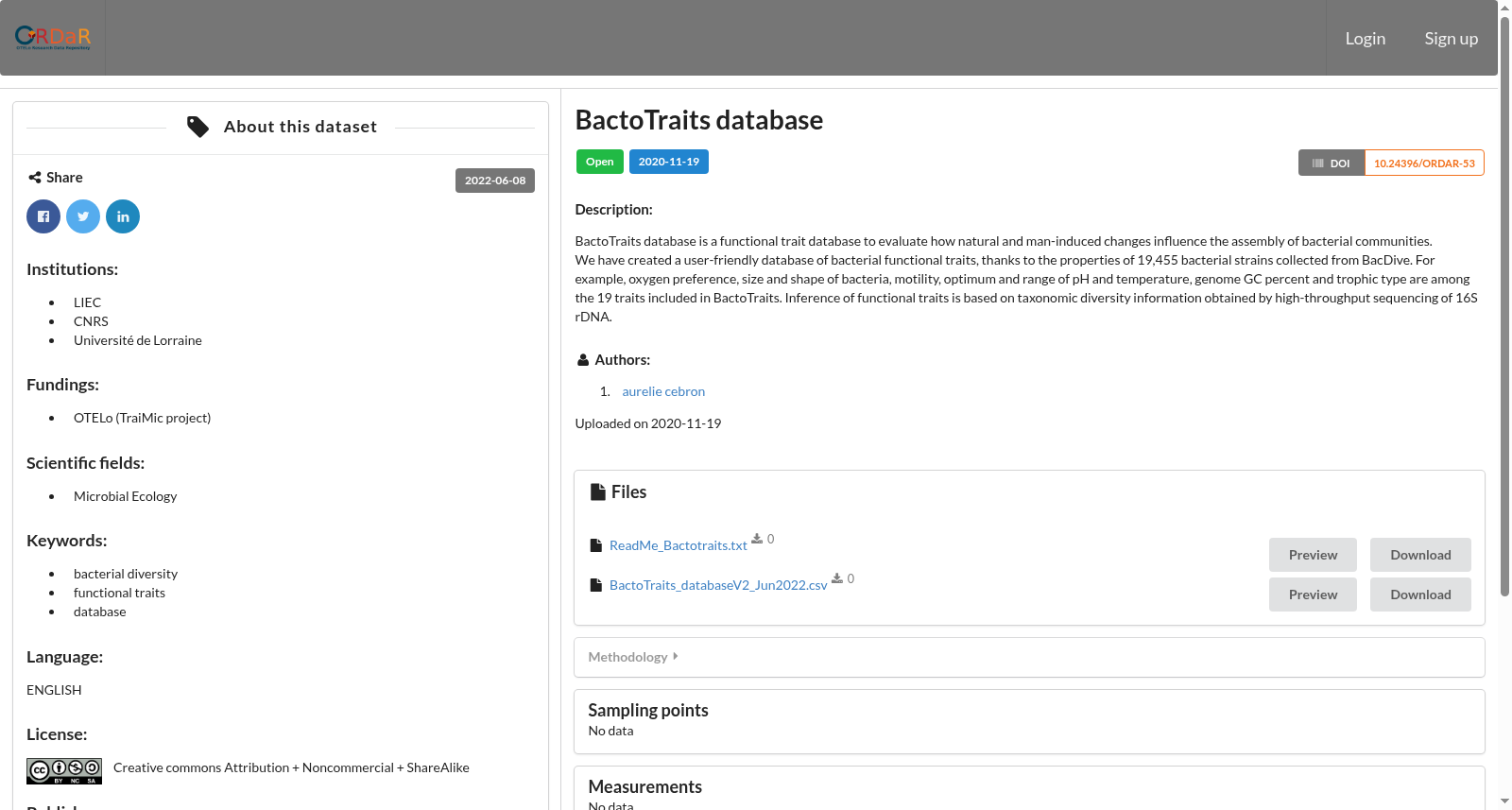Click DOI link 10.24396/ORDAR-53
This screenshot has width=1512, height=810.
[x=1424, y=163]
